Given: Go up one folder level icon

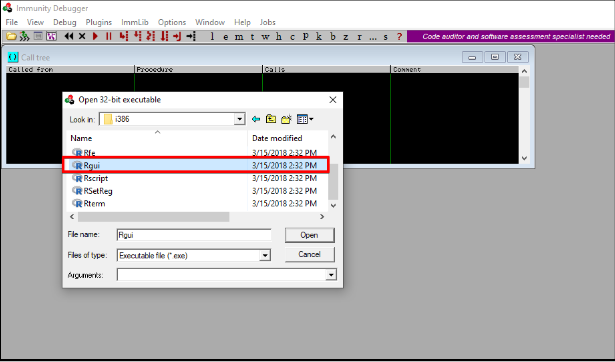Looking at the screenshot, I should (x=271, y=119).
